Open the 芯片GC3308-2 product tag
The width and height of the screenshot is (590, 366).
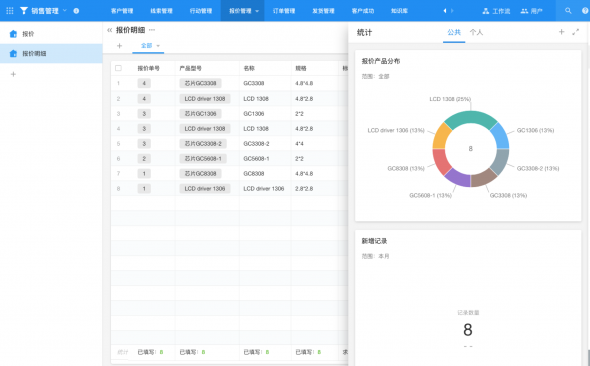click(x=203, y=144)
